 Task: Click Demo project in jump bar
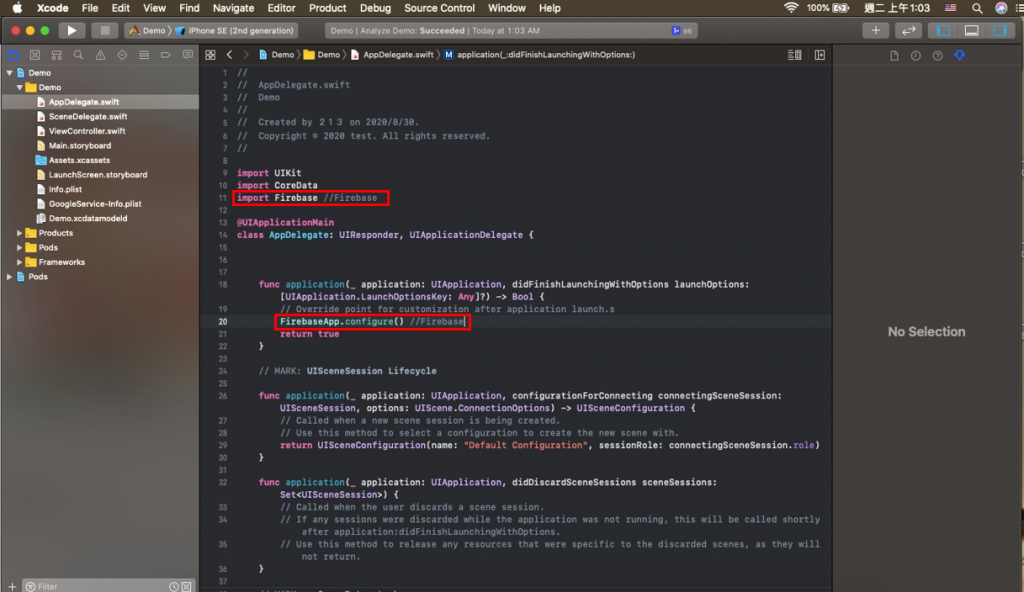[276, 55]
